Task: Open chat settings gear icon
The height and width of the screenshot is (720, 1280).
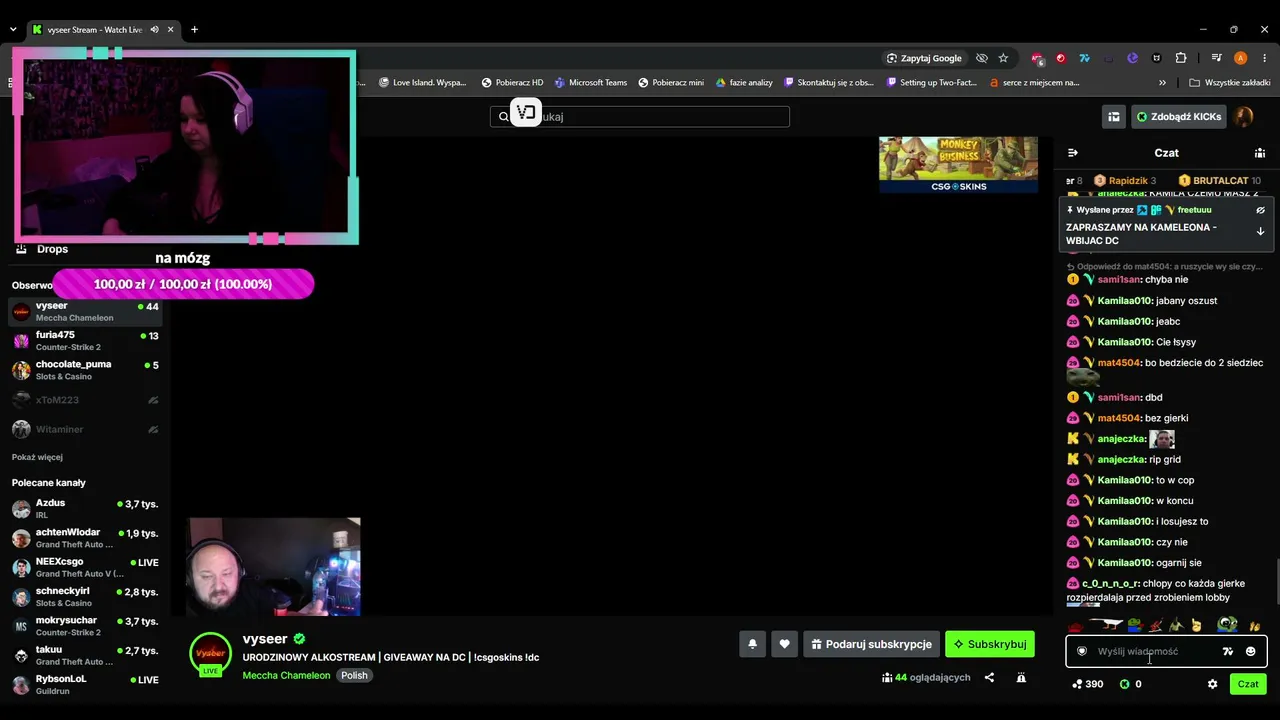Action: point(1212,684)
